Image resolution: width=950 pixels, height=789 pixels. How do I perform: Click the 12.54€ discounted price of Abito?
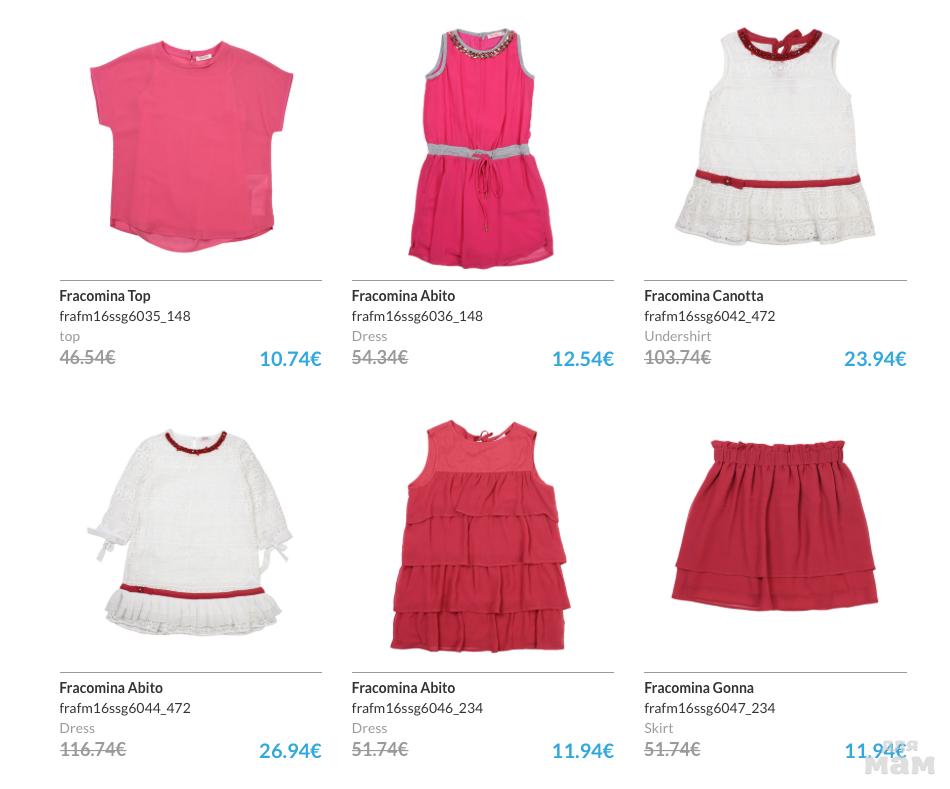click(583, 359)
